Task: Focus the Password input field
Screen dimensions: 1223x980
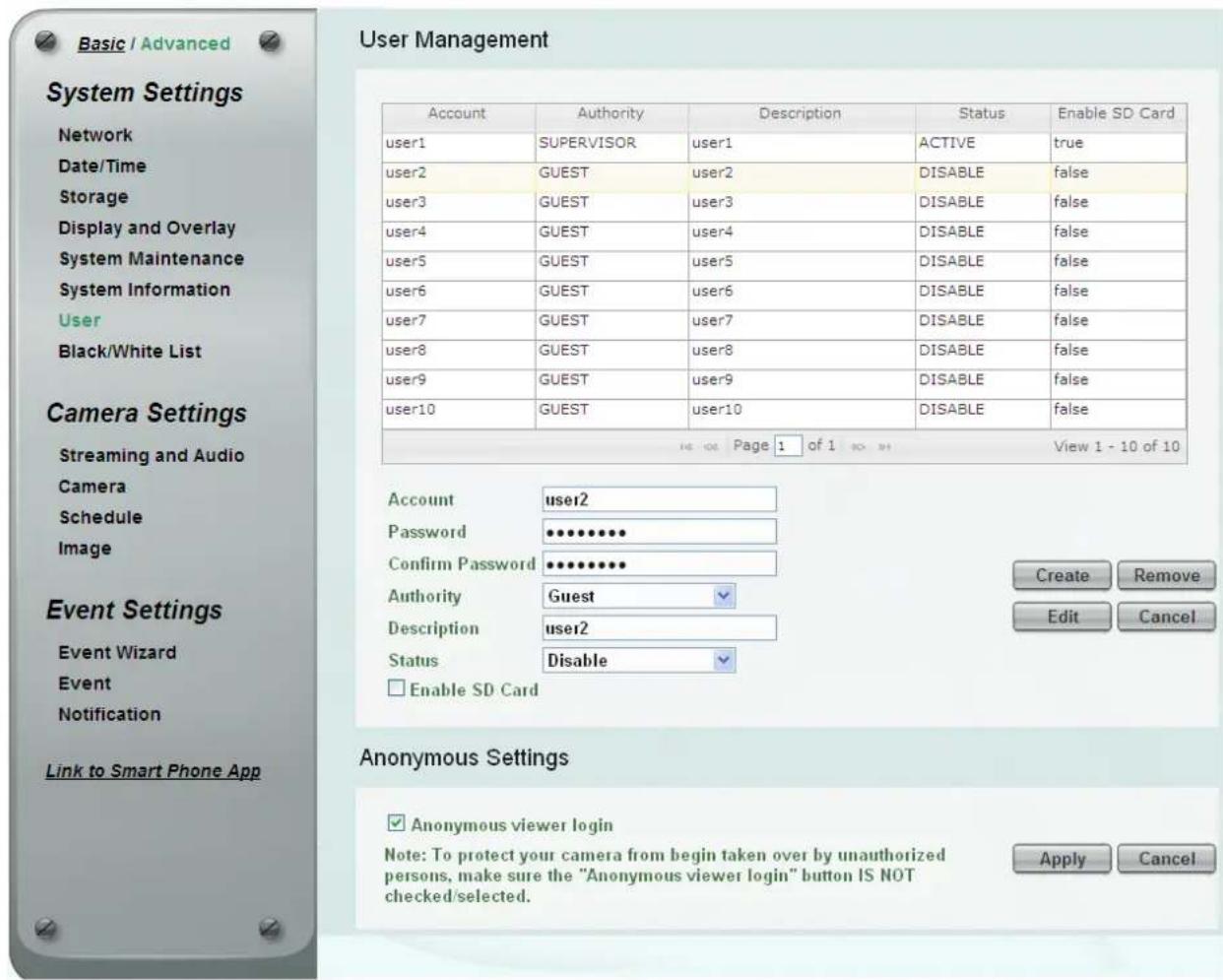Action: (x=659, y=532)
